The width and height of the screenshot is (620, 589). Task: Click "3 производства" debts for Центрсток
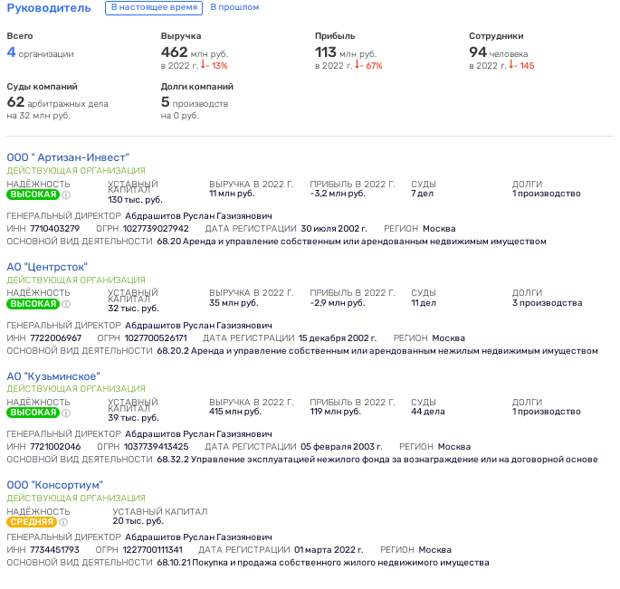pos(546,302)
